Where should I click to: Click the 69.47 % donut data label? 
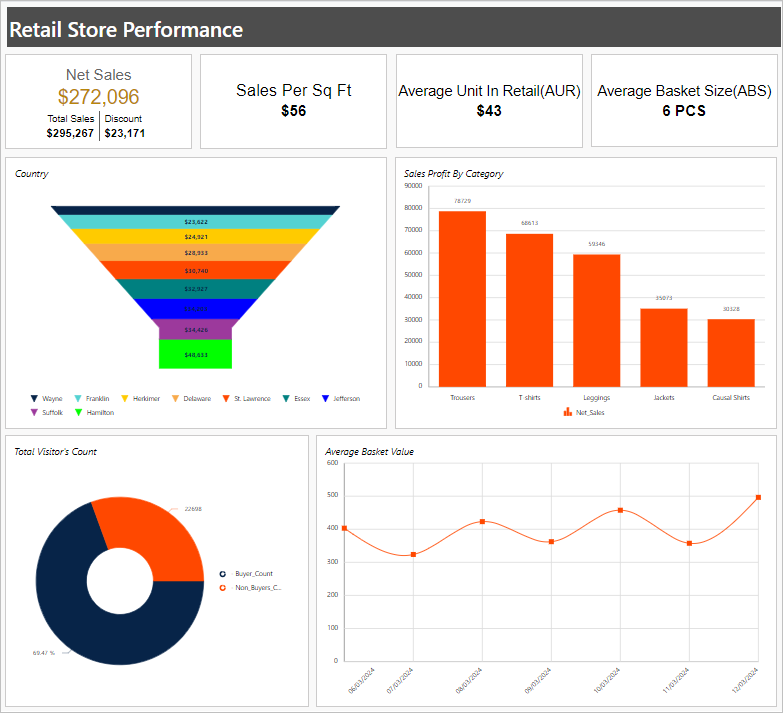coord(44,653)
